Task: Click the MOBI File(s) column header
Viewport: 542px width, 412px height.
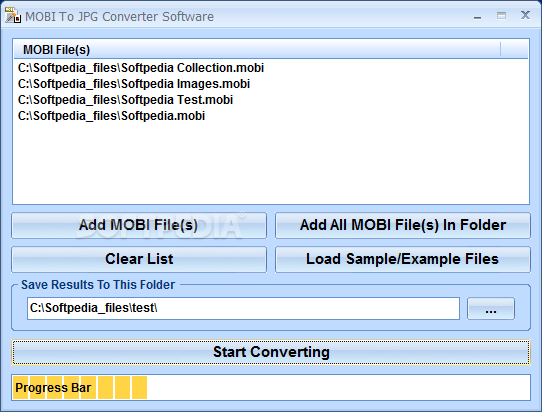Action: [257, 49]
